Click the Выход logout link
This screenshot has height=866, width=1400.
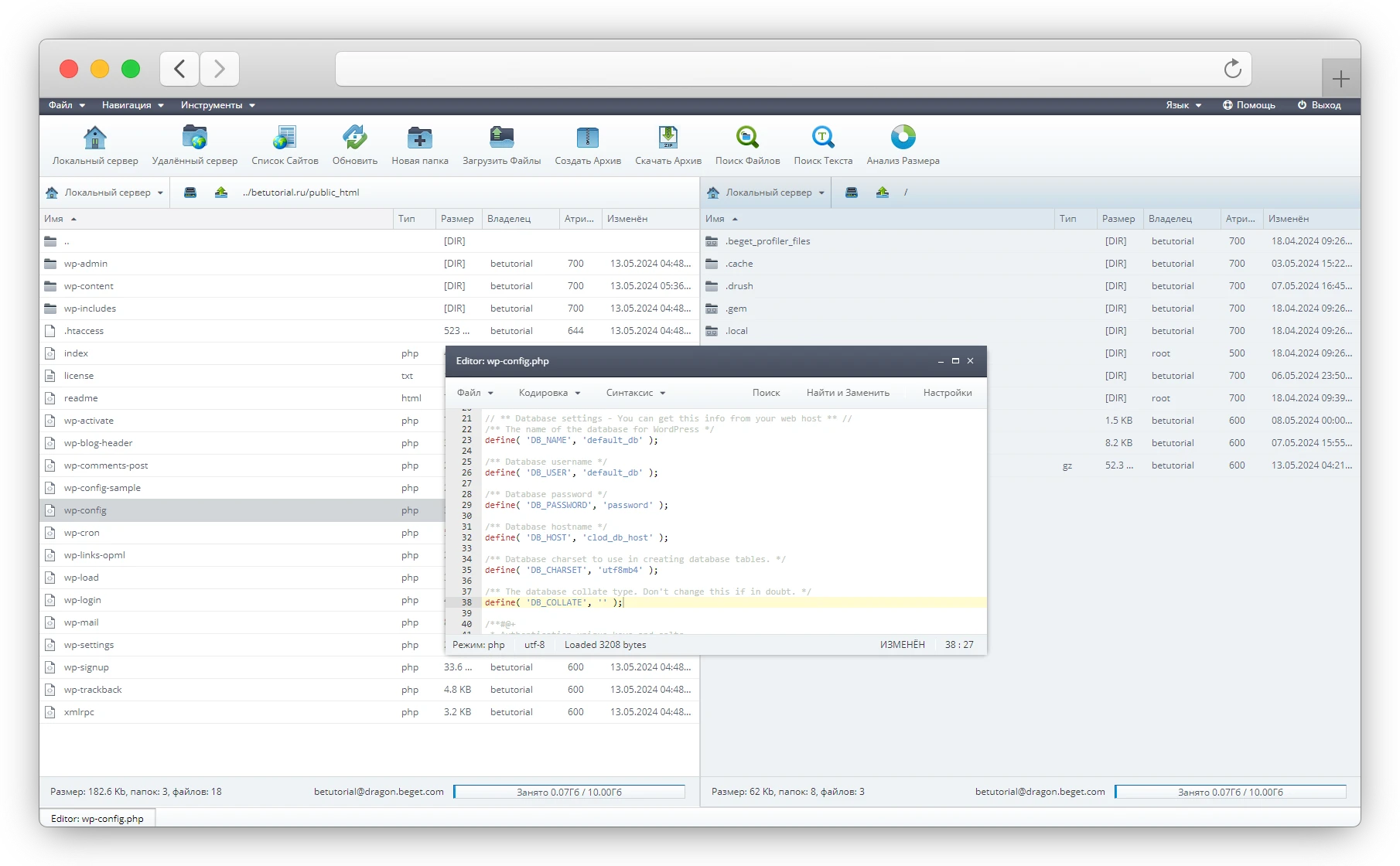tap(1319, 105)
